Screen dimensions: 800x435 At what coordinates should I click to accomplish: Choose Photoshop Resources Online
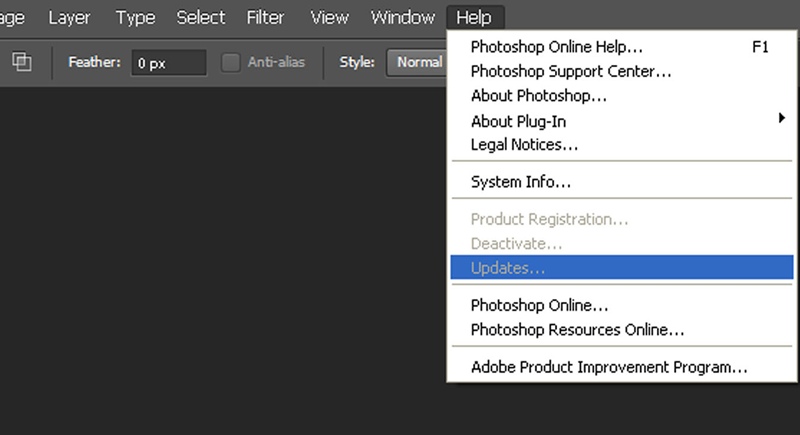pos(621,330)
